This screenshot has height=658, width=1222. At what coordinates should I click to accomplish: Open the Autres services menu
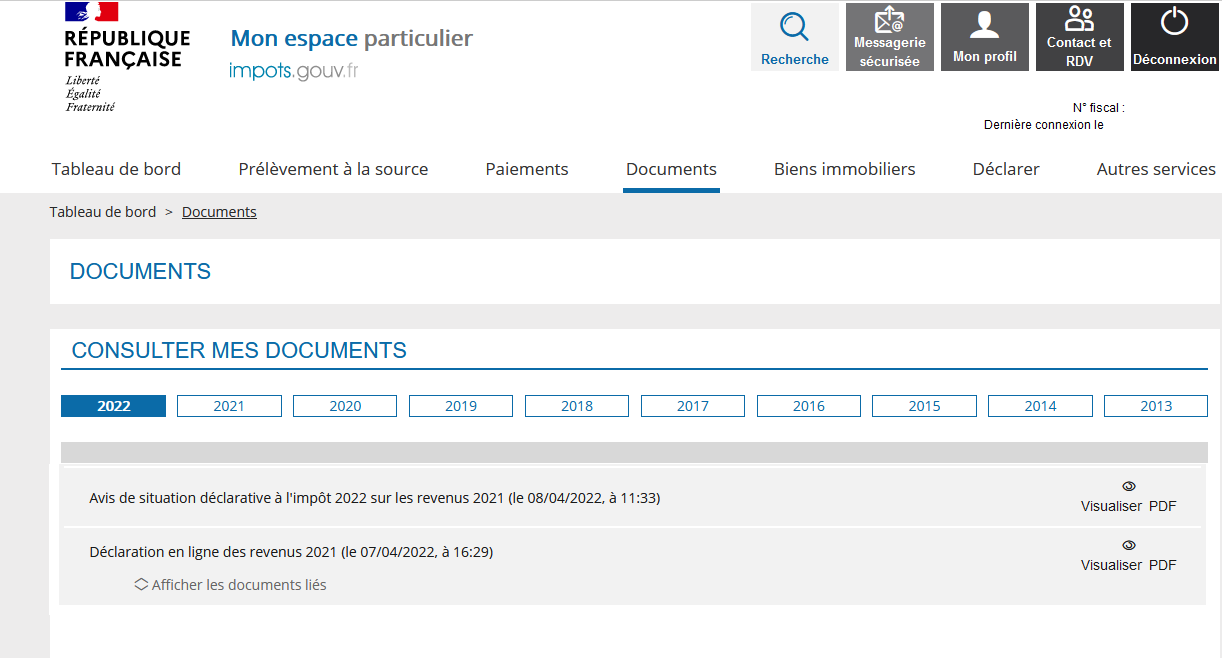(x=1156, y=169)
